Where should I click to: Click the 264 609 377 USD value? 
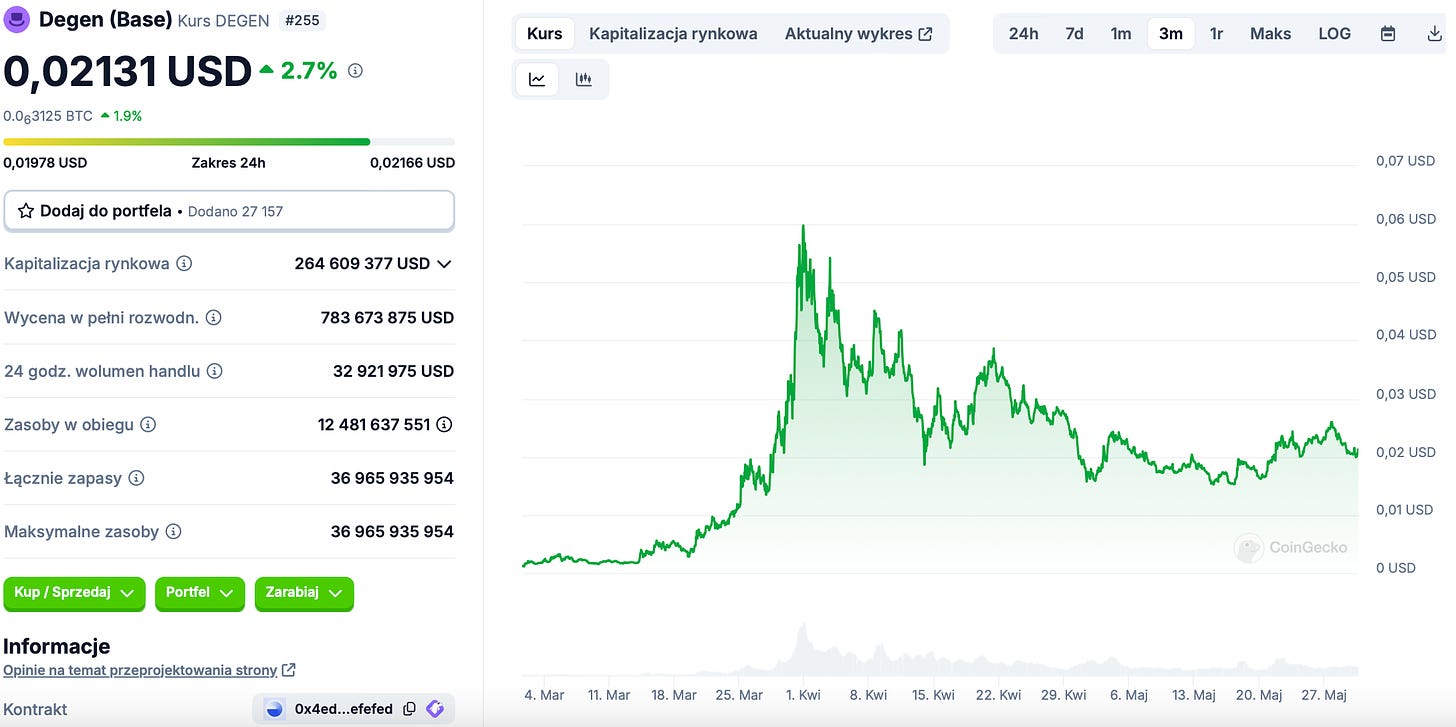coord(362,264)
